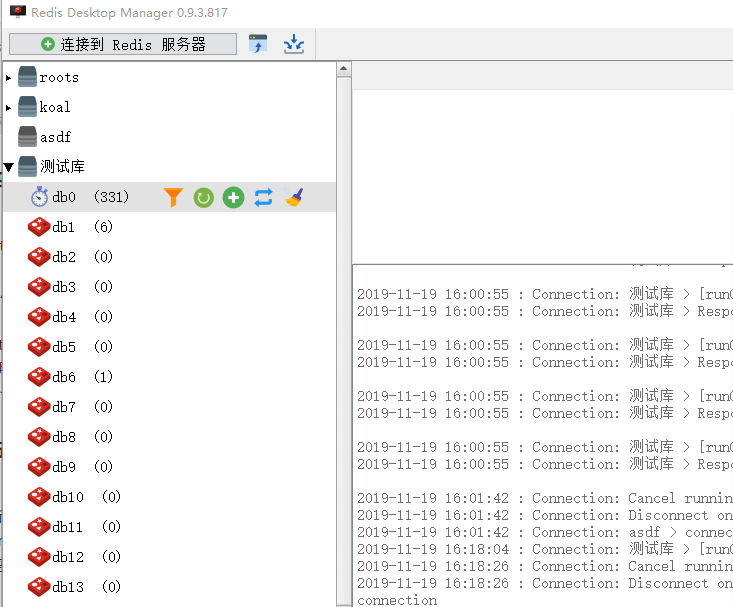733x607 pixels.
Task: Click log line 16:18:26 Disconnect on
Action: point(545,583)
